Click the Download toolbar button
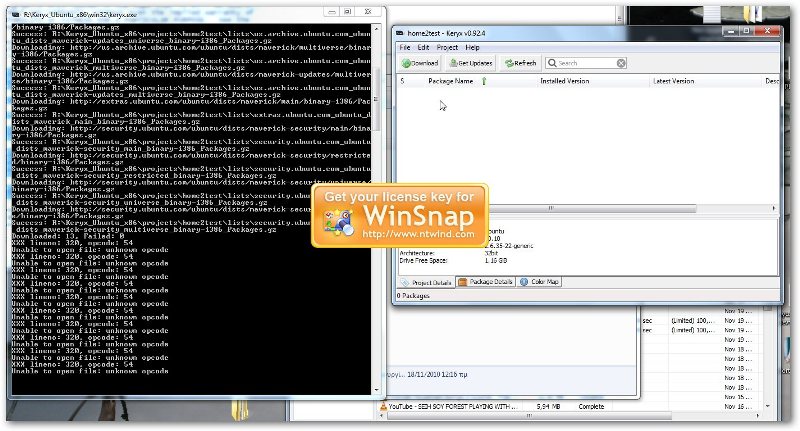Image resolution: width=800 pixels, height=431 pixels. [x=420, y=63]
